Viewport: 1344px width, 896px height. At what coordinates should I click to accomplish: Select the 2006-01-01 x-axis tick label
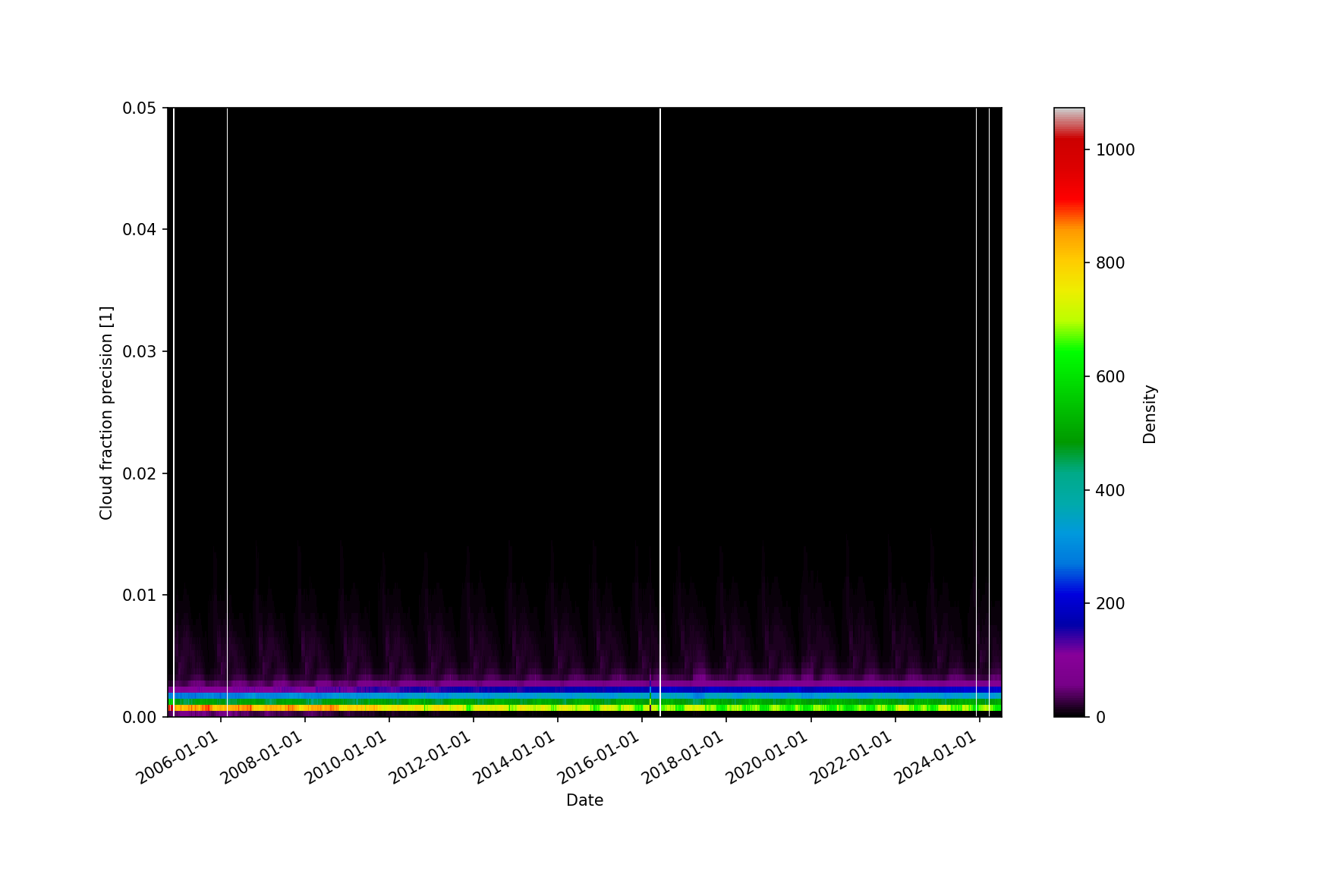coord(178,759)
